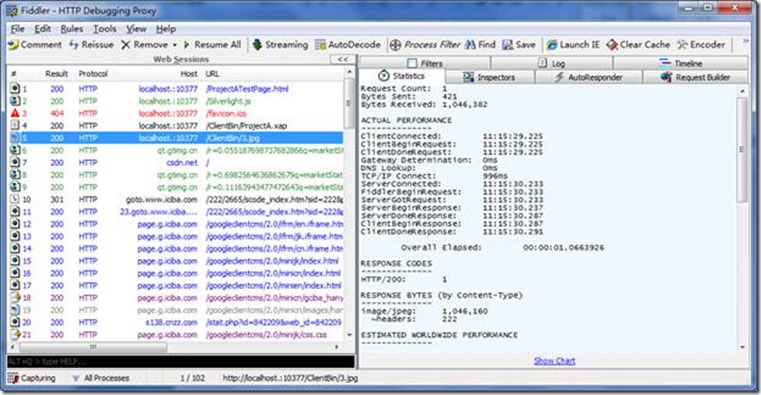Sort sessions by URL column header
761x395 pixels.
(x=212, y=74)
